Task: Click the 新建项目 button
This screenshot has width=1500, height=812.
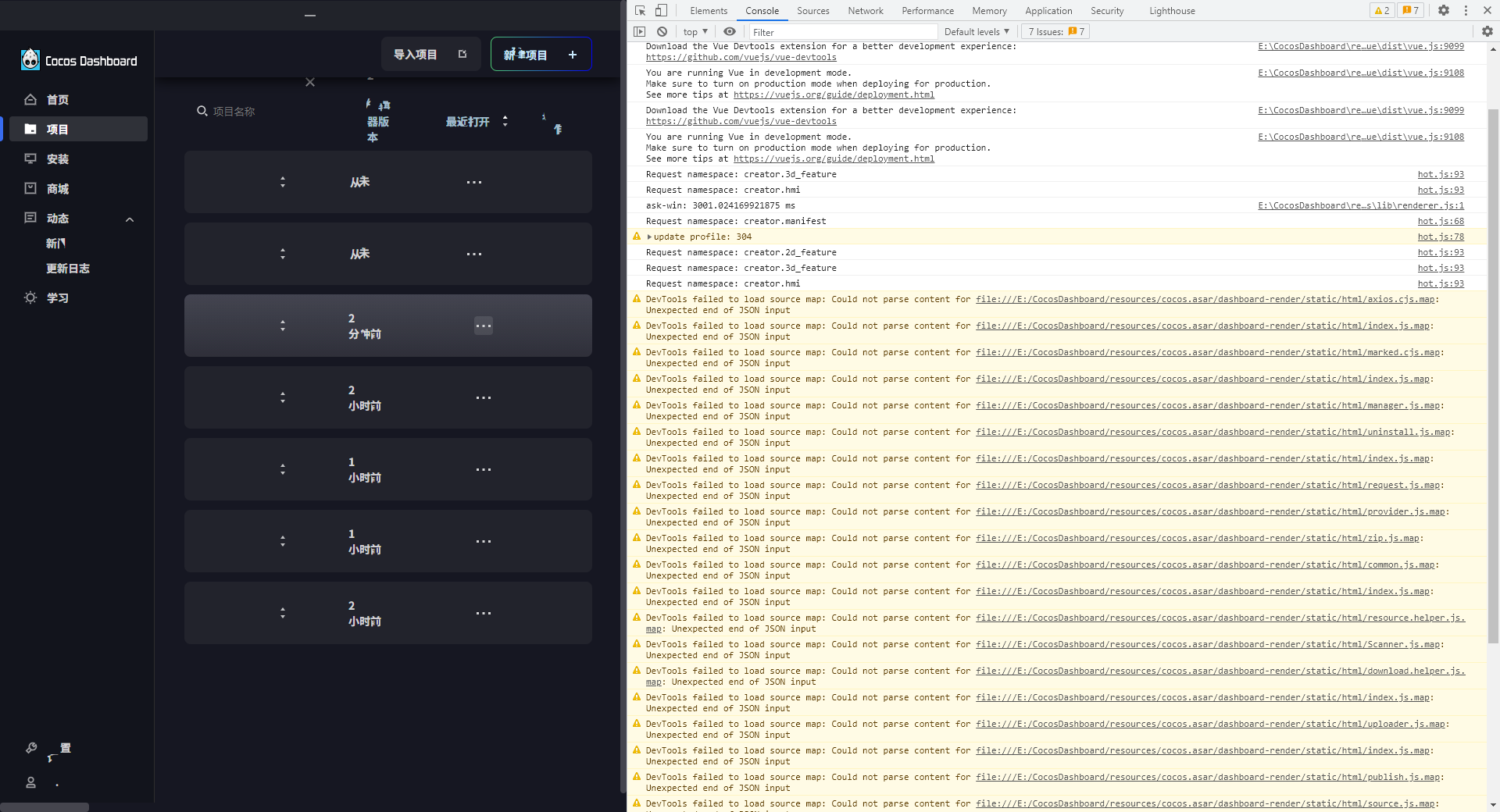Action: [x=541, y=54]
